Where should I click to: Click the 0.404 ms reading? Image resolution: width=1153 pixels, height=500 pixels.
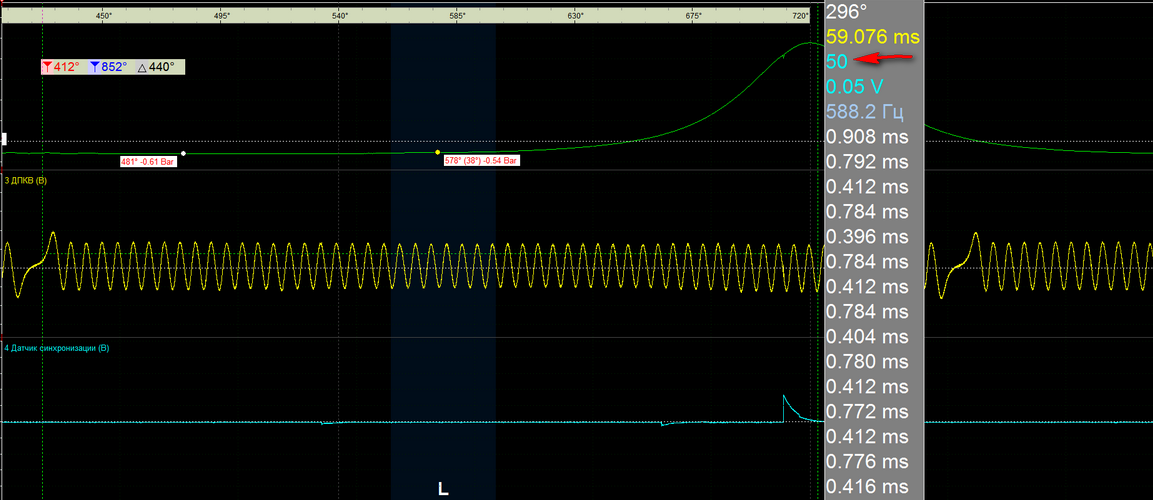click(x=867, y=337)
